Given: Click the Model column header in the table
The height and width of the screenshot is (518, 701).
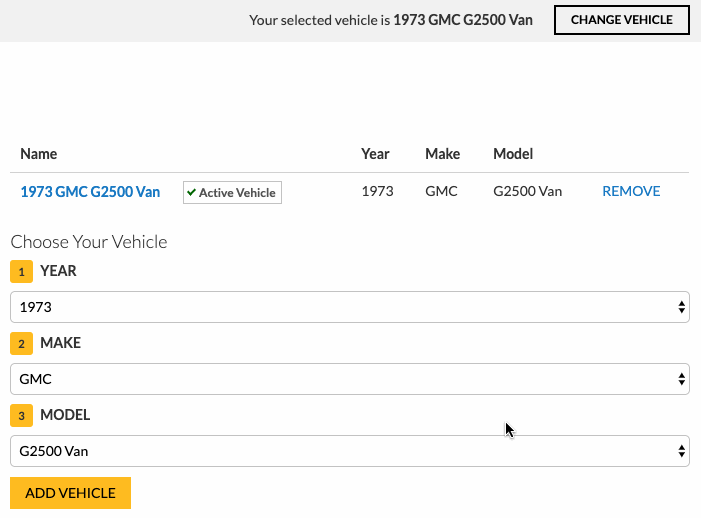Looking at the screenshot, I should 513,154.
